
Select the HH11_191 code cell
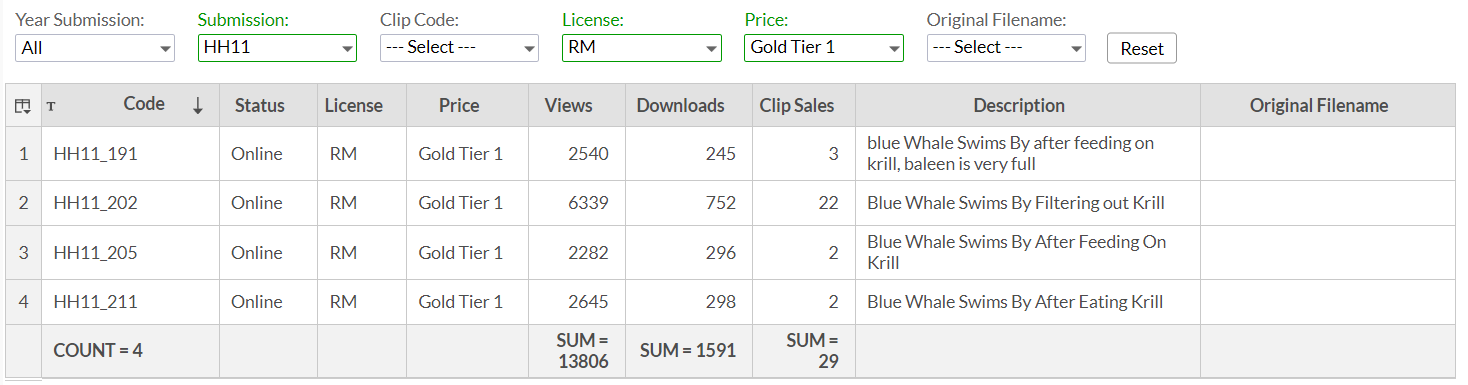tap(131, 154)
